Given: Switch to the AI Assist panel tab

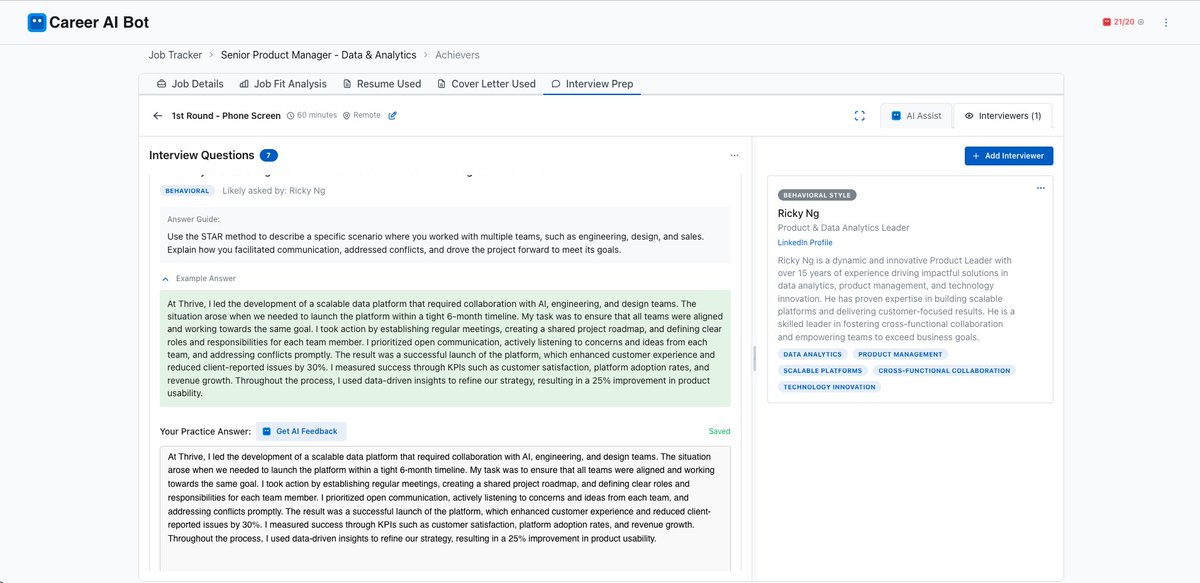Looking at the screenshot, I should 916,116.
